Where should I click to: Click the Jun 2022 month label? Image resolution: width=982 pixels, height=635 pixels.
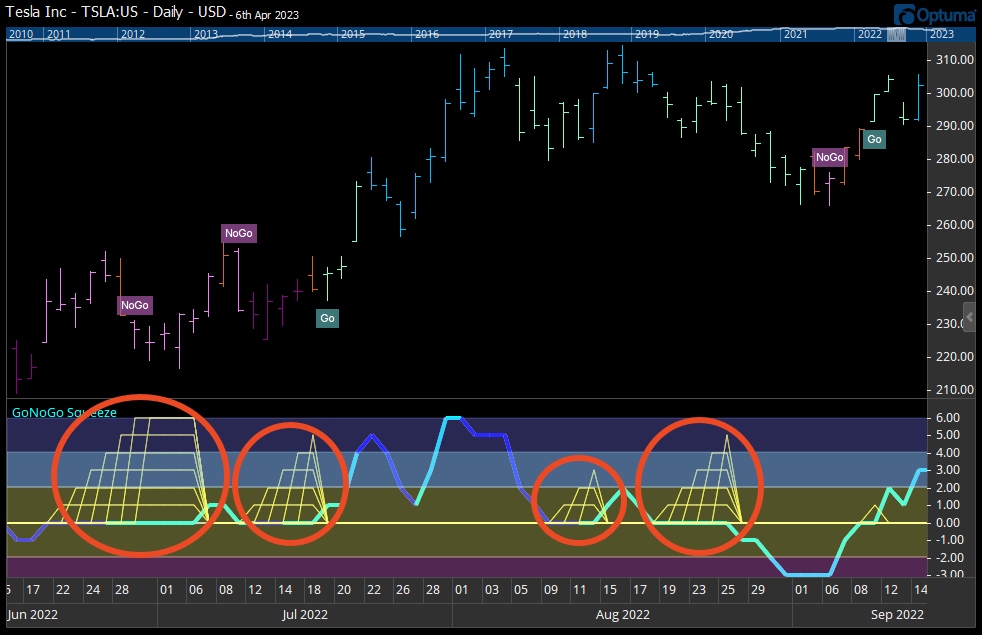tap(32, 614)
